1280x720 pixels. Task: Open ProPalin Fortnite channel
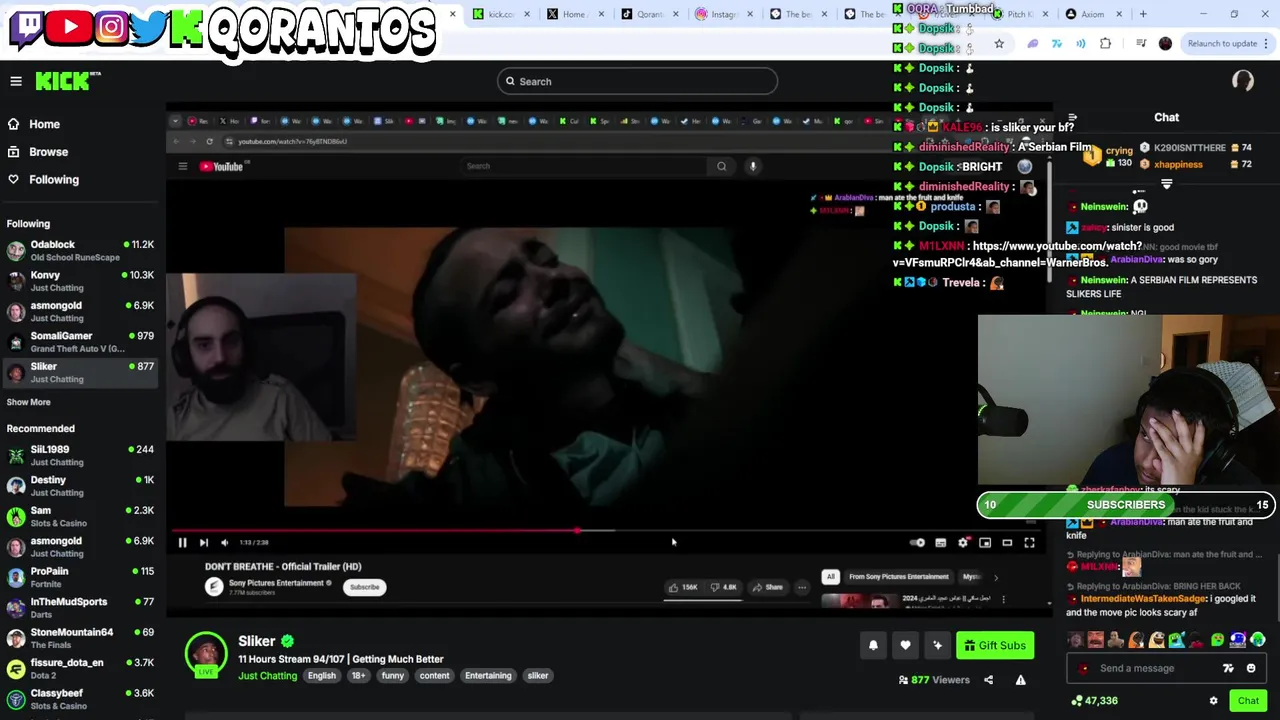(x=80, y=577)
